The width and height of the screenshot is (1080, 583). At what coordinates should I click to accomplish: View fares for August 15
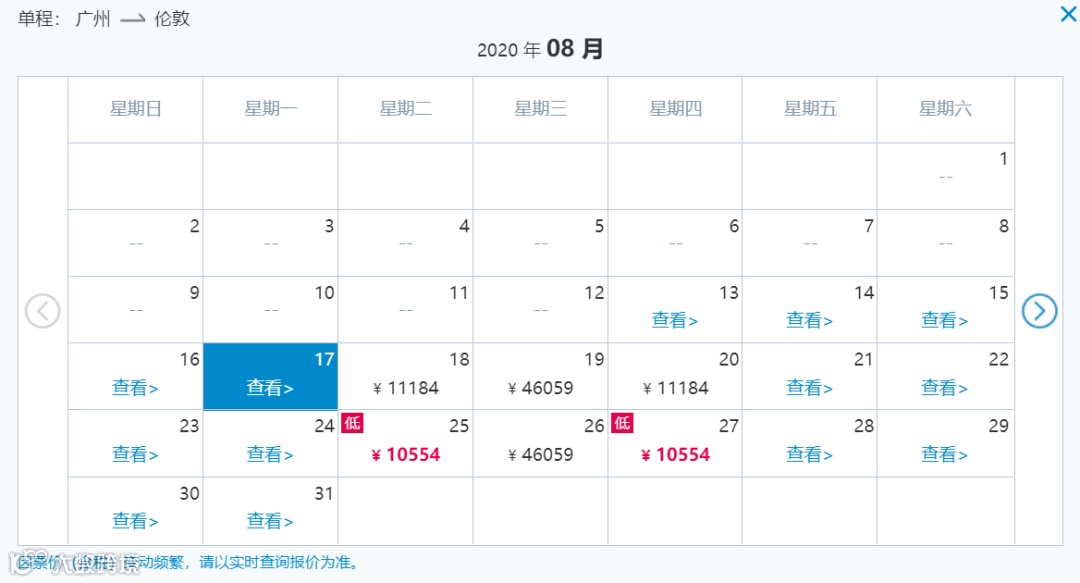(944, 320)
